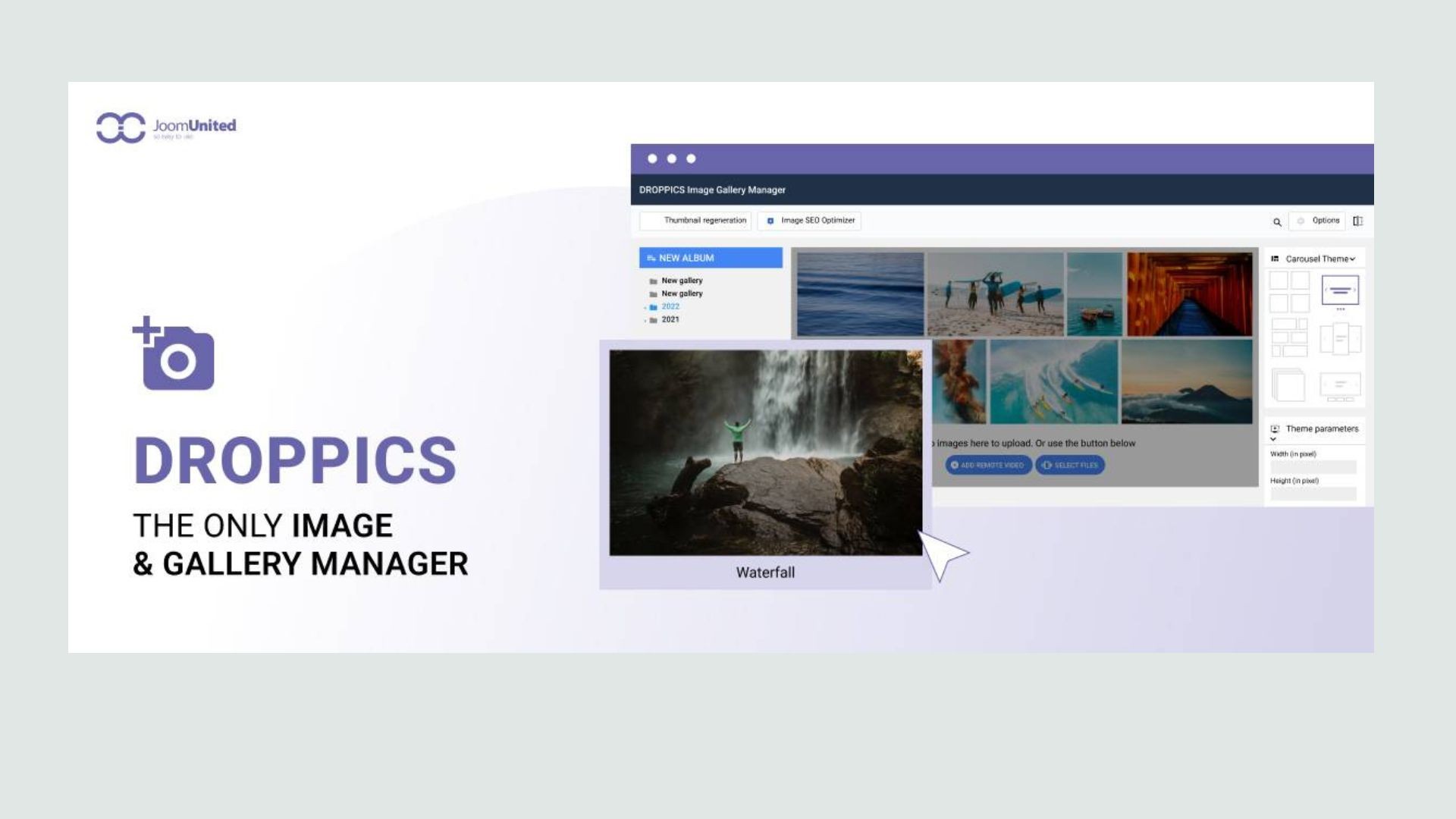Viewport: 1456px width, 819px height.
Task: Open Image SEO Optimizer
Action: point(809,221)
